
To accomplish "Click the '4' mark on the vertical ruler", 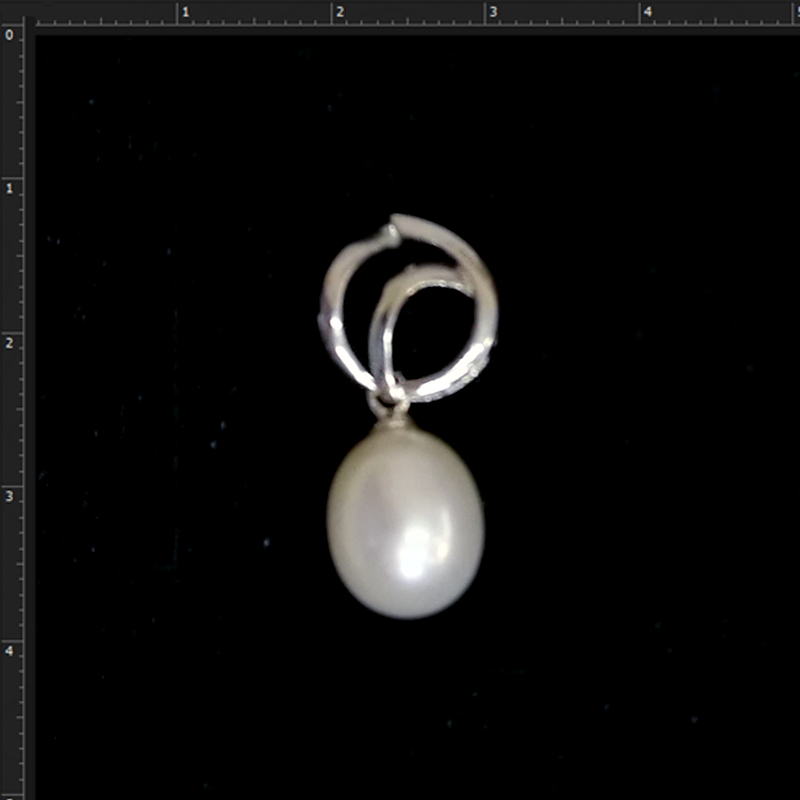I will point(9,651).
